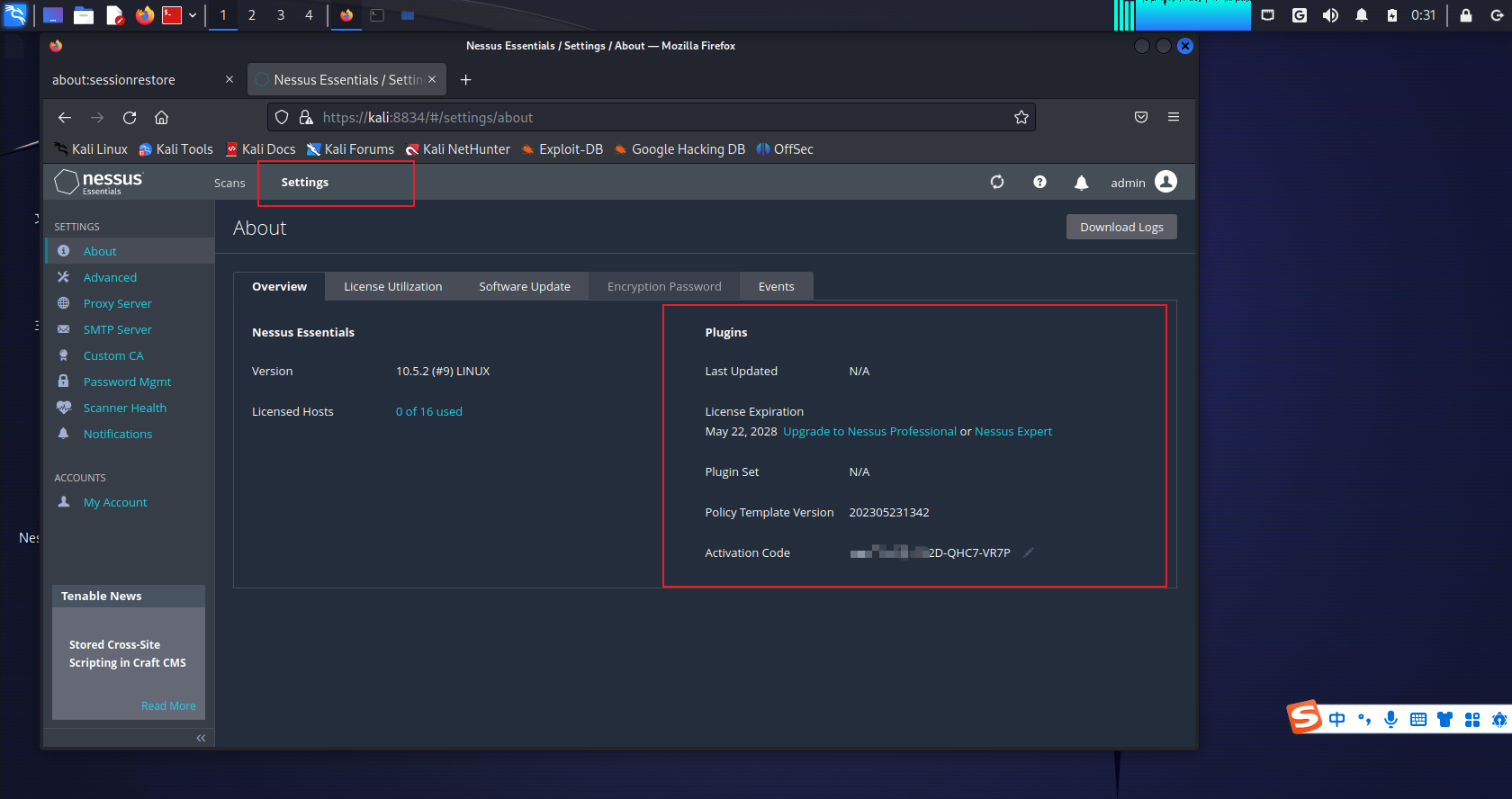Switch to the Scans menu

click(229, 183)
